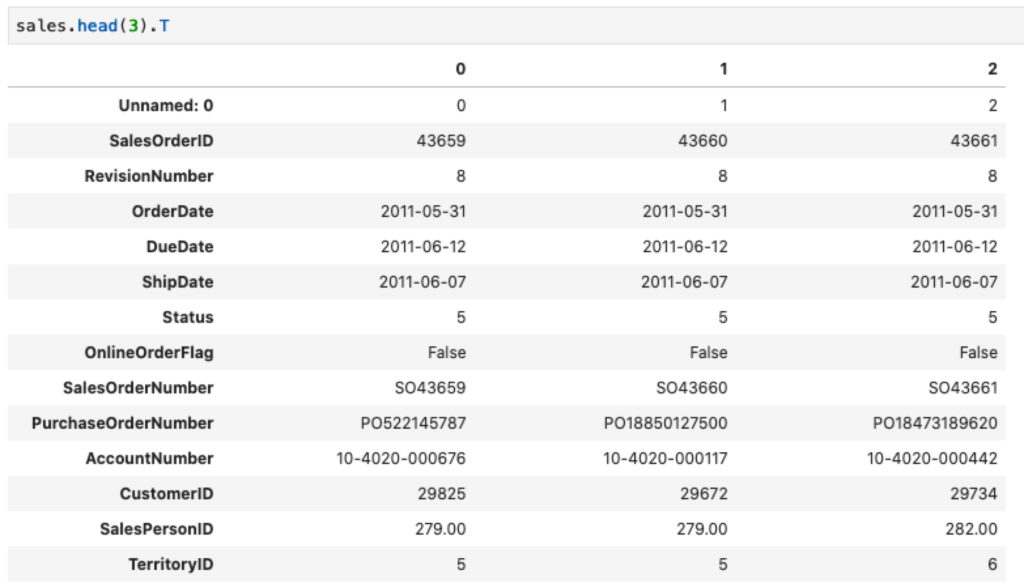Image resolution: width=1024 pixels, height=583 pixels.
Task: Click cell value PO522145787
Action: coord(413,423)
